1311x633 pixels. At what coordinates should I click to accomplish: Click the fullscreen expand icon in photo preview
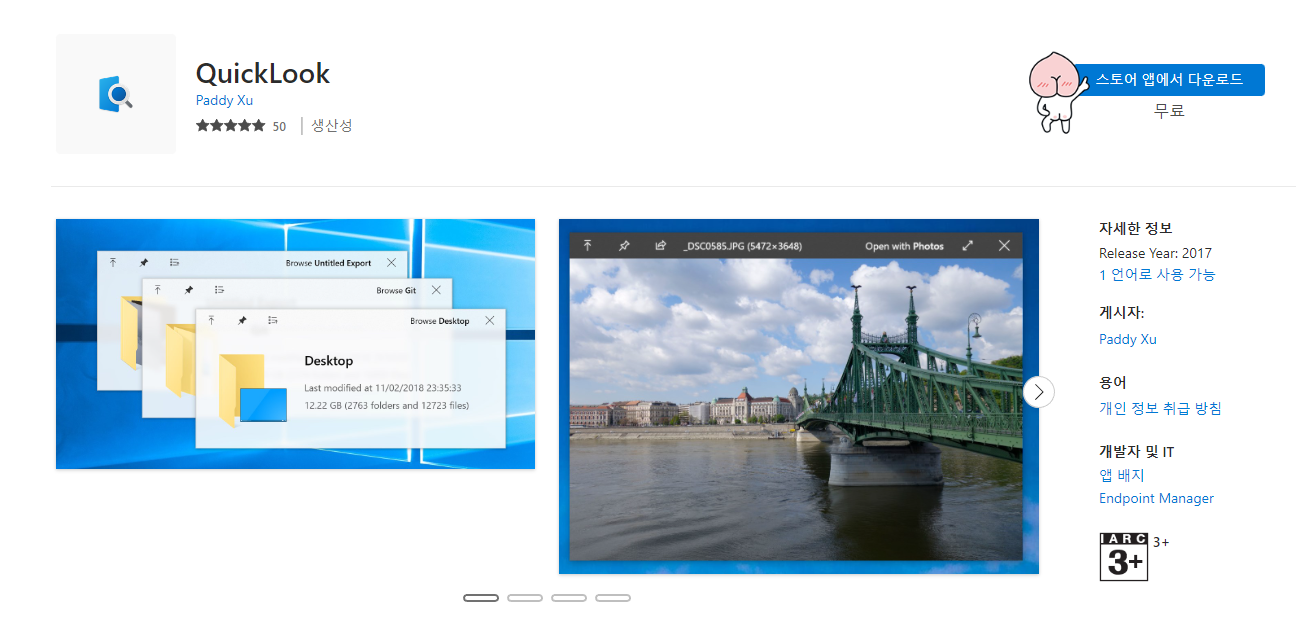pyautogui.click(x=967, y=245)
